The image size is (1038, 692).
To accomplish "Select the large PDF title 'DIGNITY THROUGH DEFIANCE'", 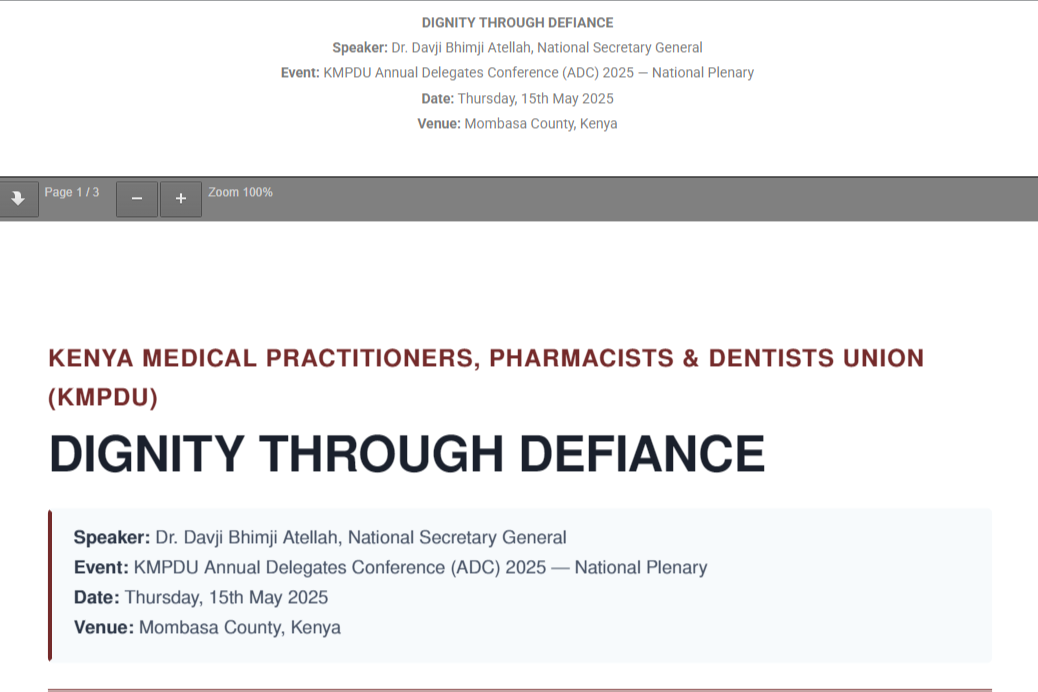I will click(x=407, y=454).
